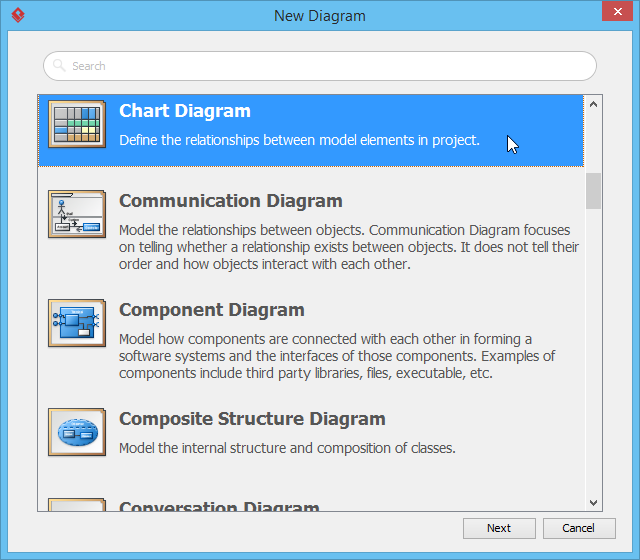Select the Chart Diagram icon
Viewport: 640px width, 560px height.
77,124
